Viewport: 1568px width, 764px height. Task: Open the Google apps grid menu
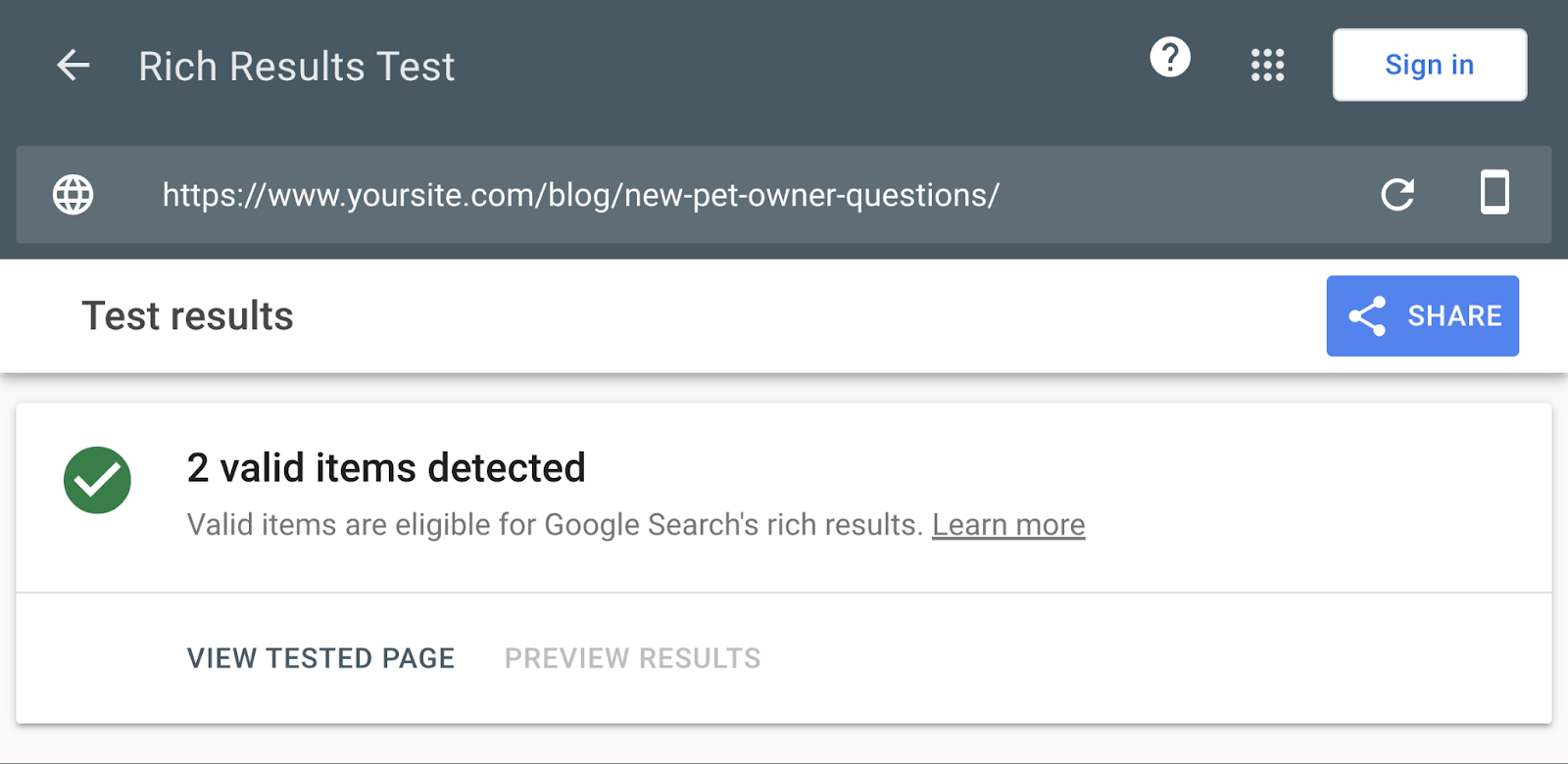click(x=1267, y=65)
